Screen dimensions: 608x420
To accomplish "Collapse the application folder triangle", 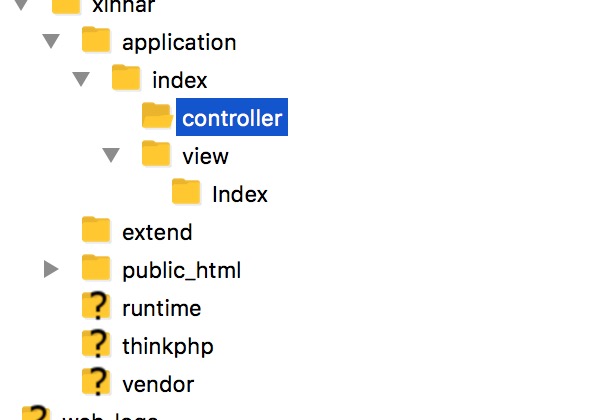I will point(51,41).
